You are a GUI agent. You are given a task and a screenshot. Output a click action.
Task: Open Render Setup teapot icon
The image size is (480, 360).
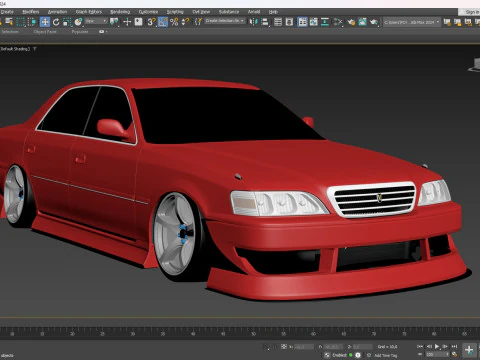coord(351,22)
